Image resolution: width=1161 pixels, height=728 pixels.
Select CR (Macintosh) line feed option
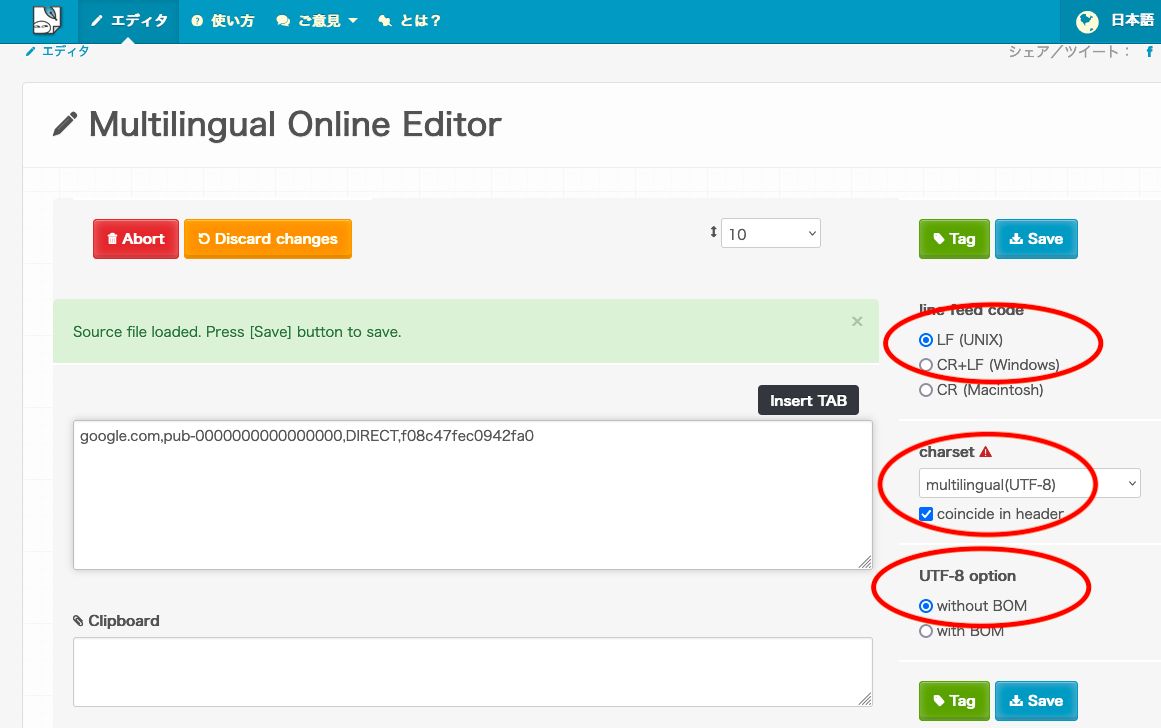(x=926, y=390)
